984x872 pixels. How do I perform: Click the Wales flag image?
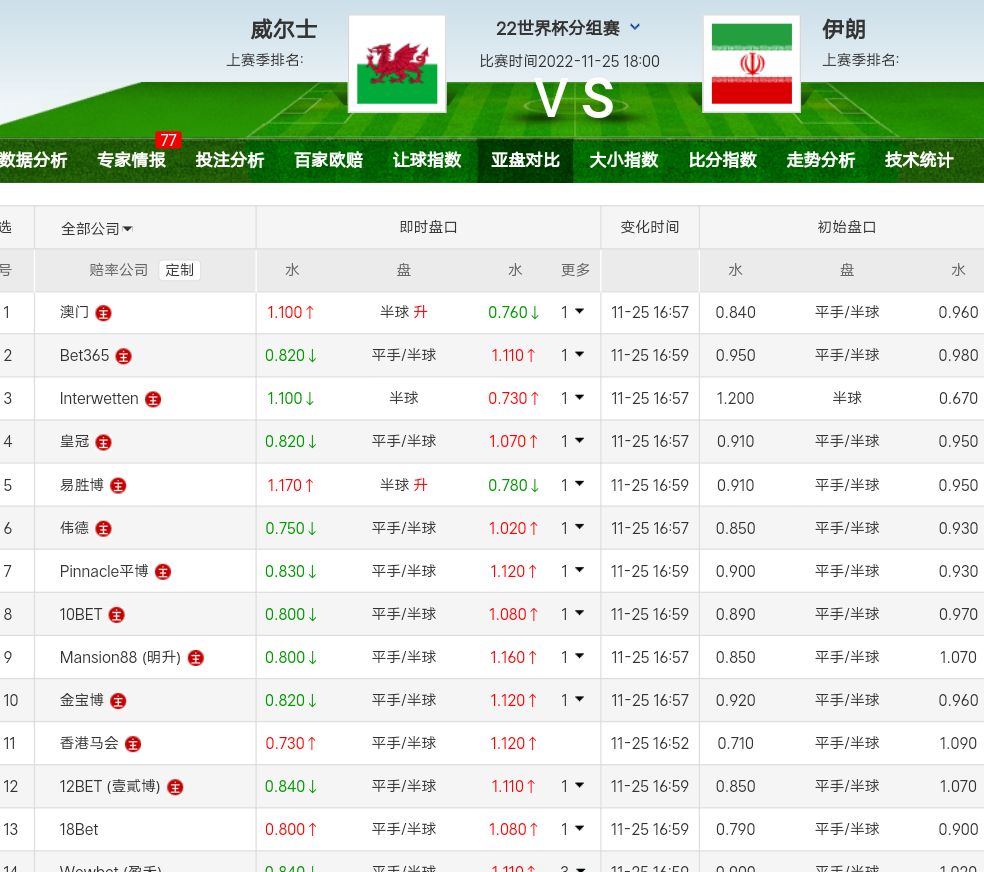coord(397,64)
